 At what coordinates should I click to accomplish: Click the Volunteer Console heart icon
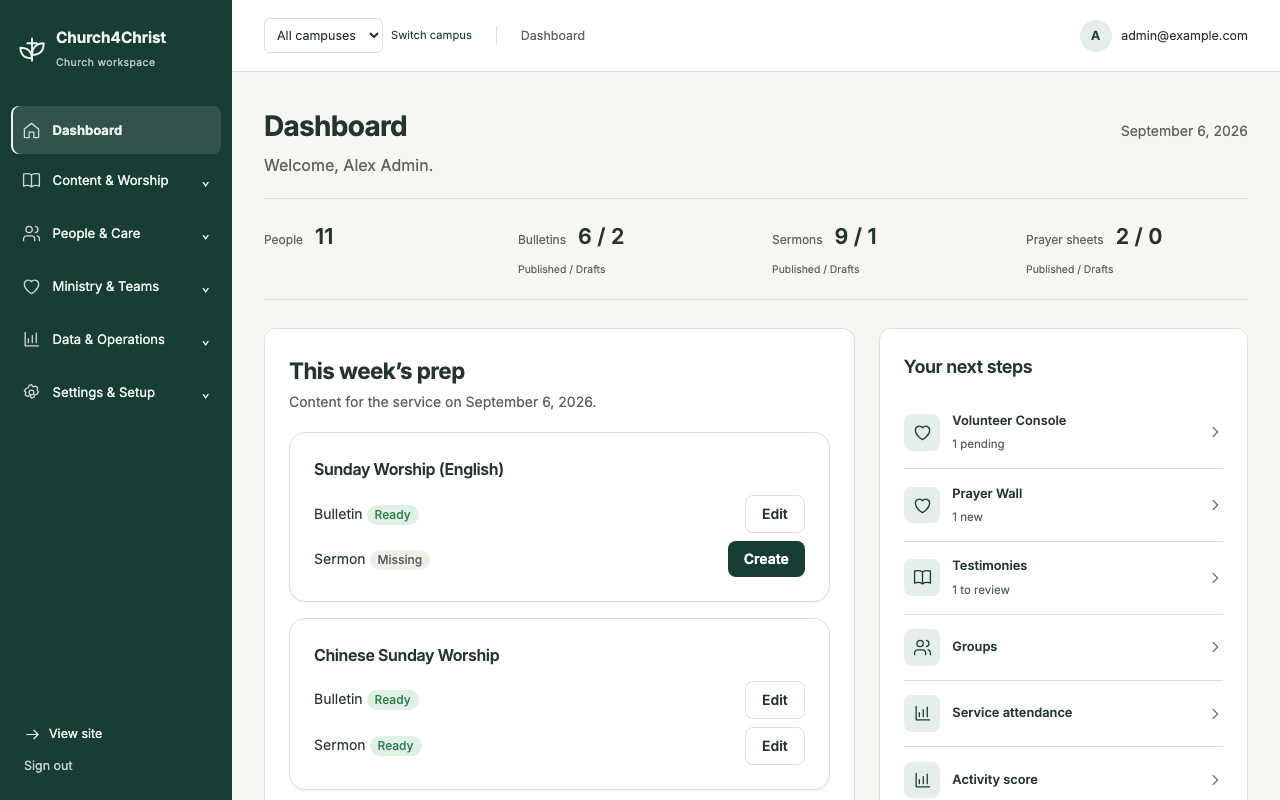(922, 432)
